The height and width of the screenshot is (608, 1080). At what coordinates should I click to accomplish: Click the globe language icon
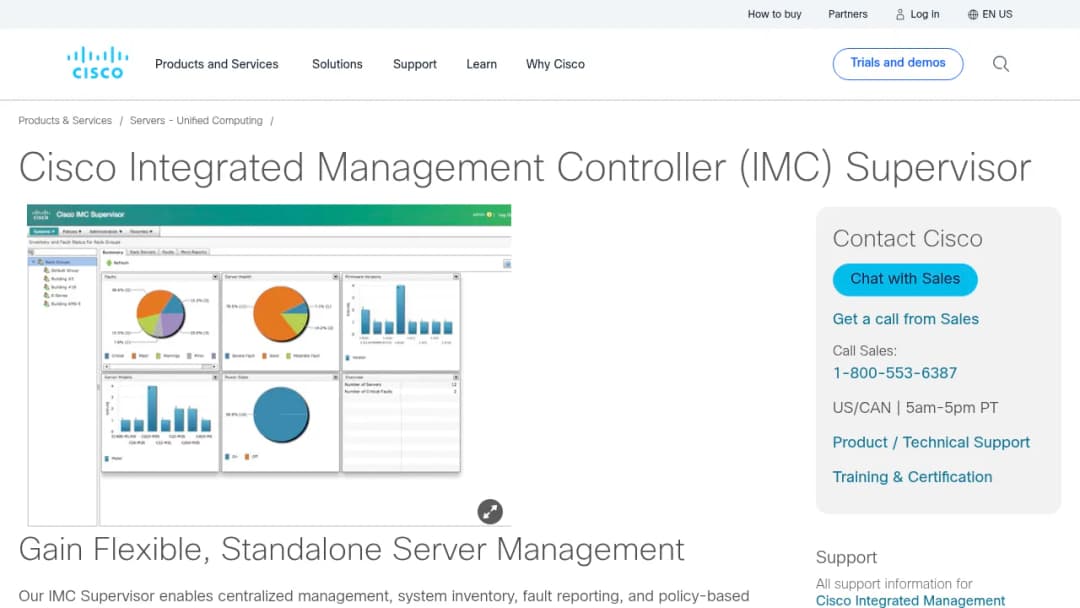[973, 14]
